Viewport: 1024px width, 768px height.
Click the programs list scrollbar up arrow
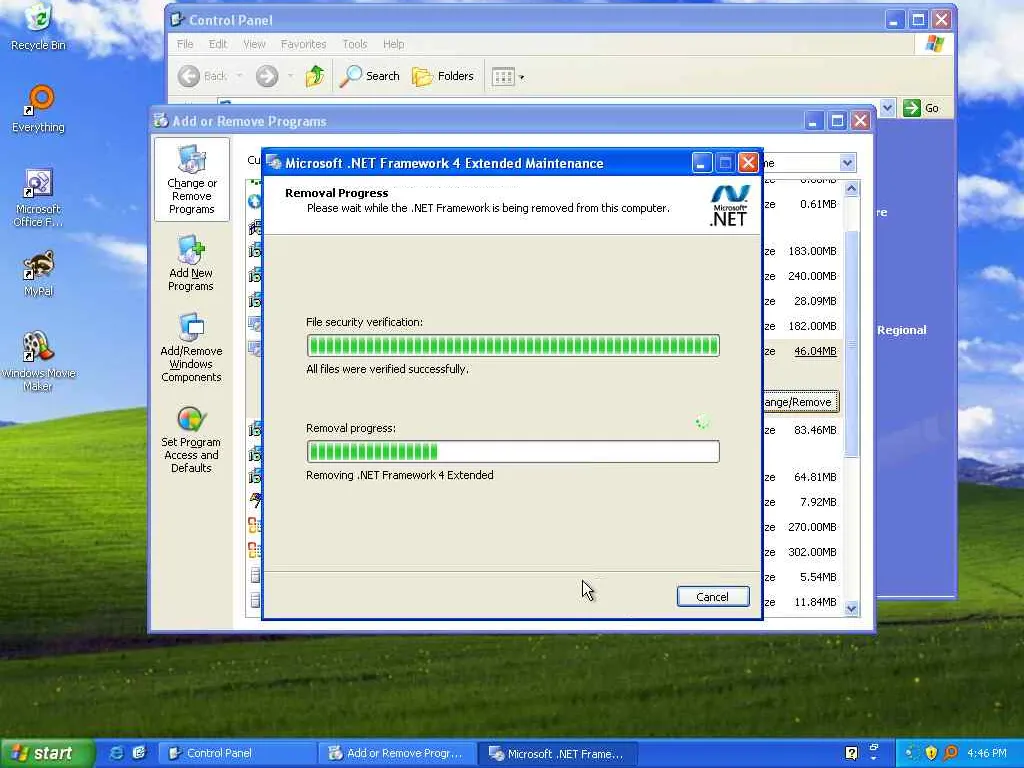pos(852,189)
